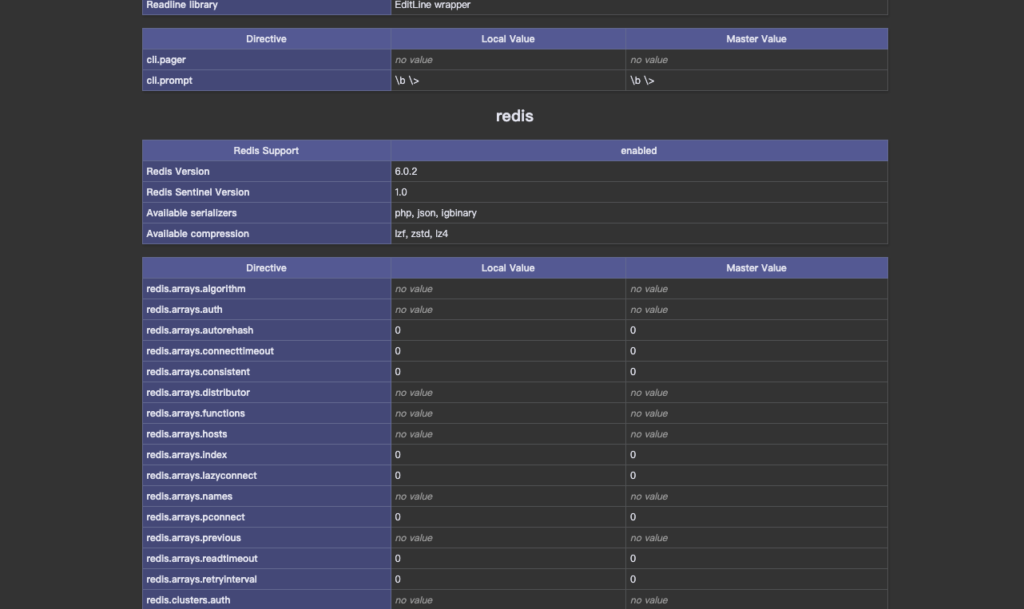Click the Sentinel version value '1.0'
This screenshot has width=1024, height=609.
pyautogui.click(x=401, y=193)
